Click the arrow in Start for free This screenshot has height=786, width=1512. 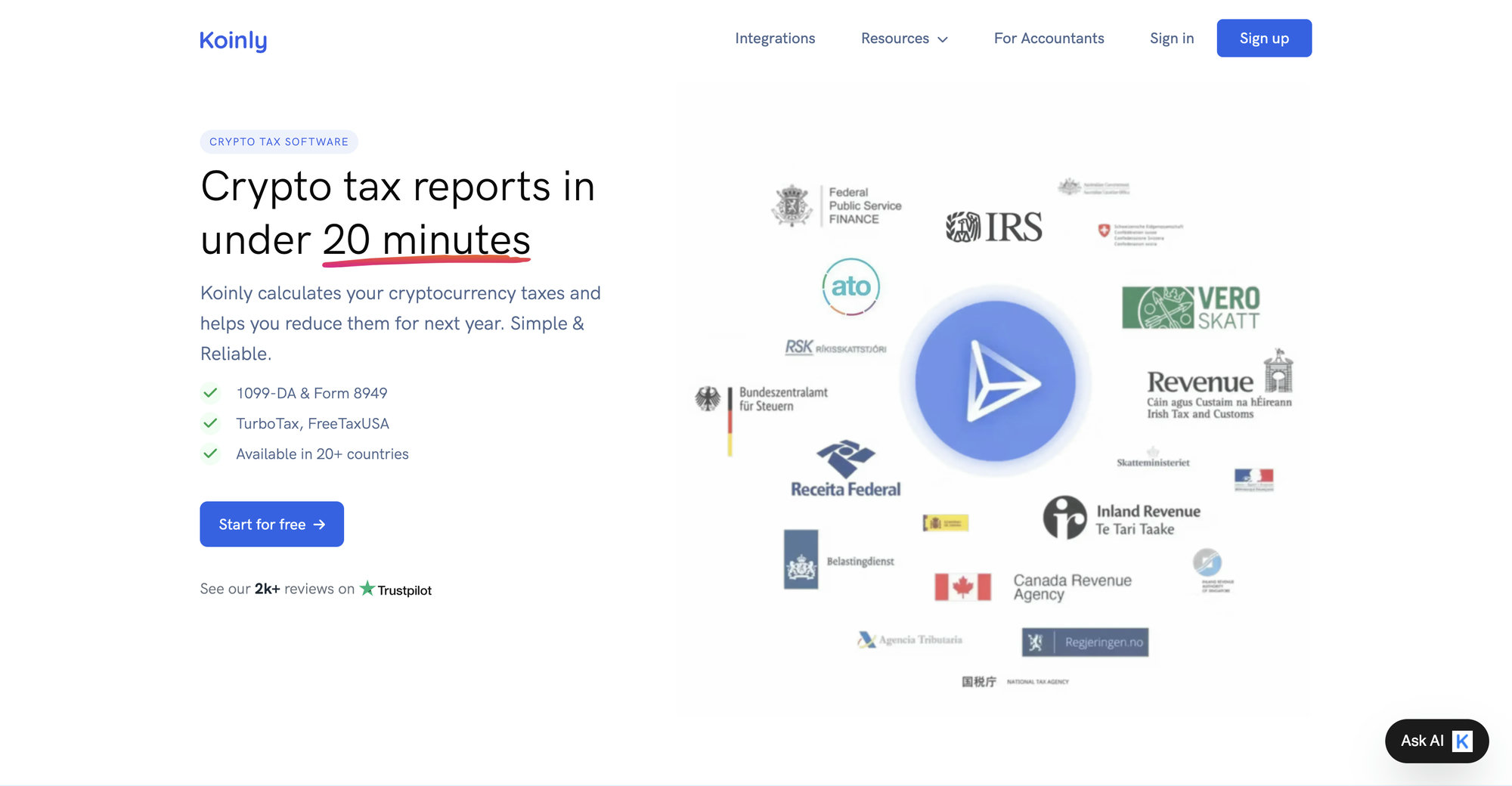point(319,525)
